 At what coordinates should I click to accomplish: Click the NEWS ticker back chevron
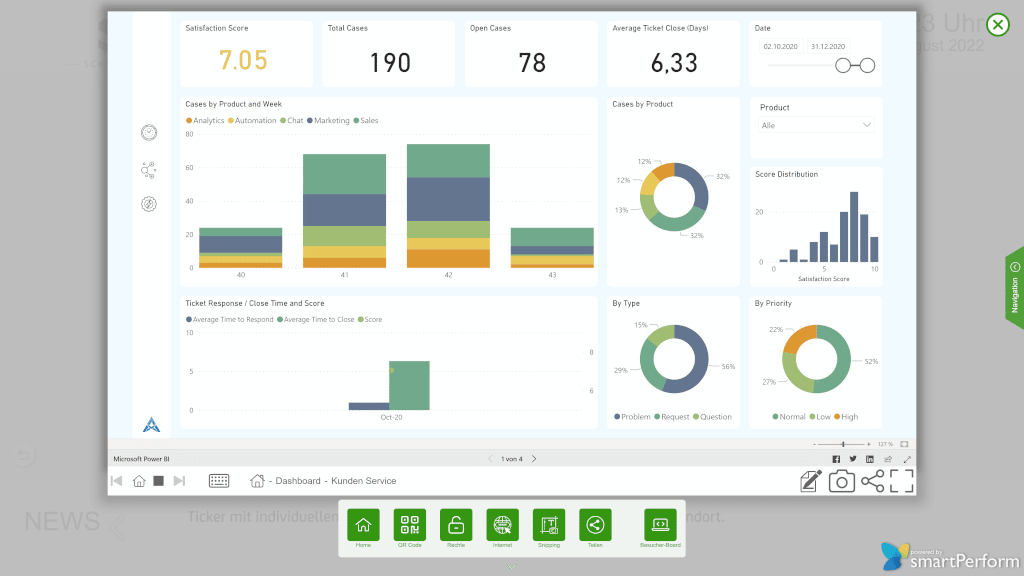coord(118,526)
